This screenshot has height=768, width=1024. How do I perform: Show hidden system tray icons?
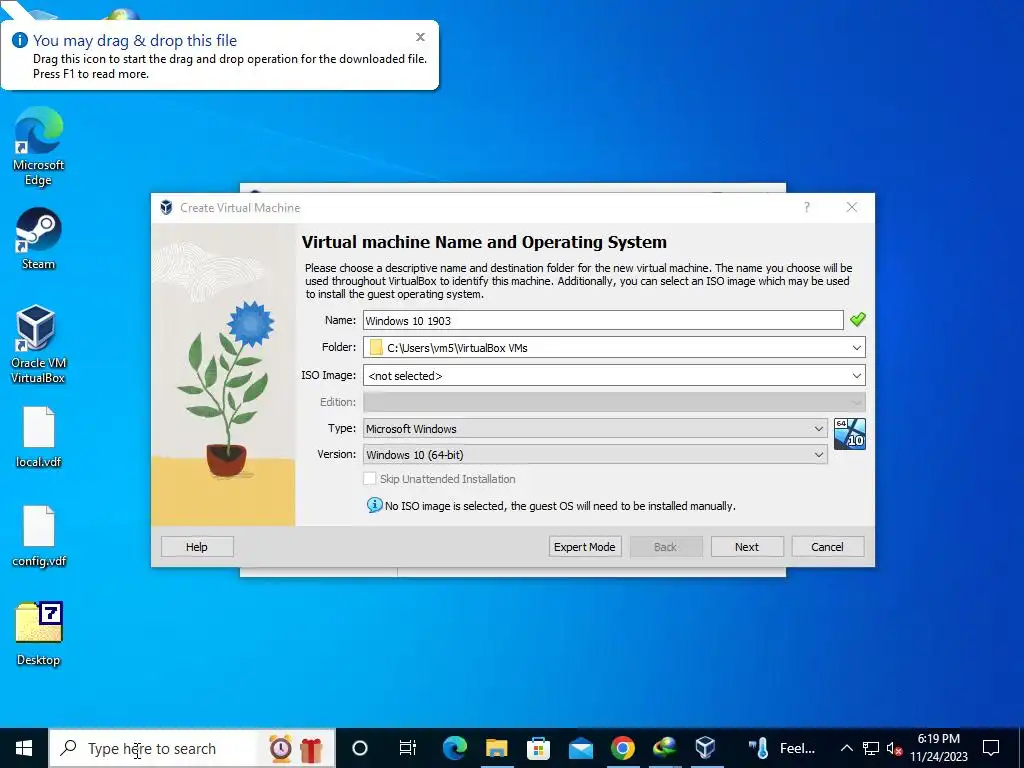click(x=846, y=748)
